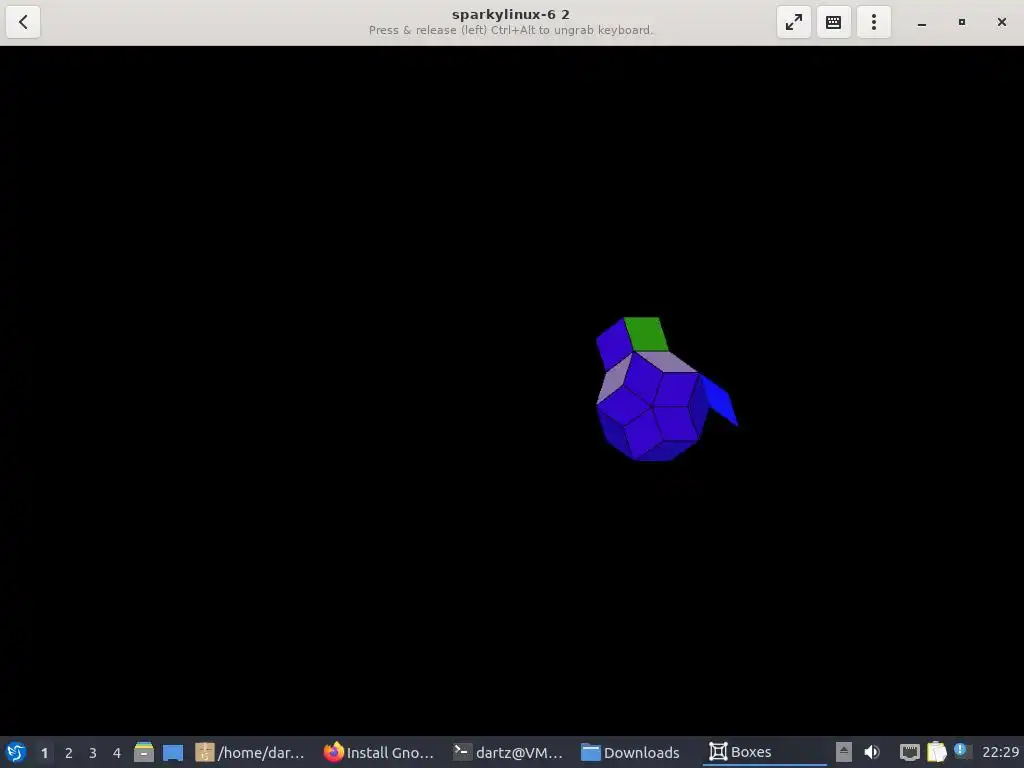Viewport: 1024px width, 768px height.
Task: Open the three-dot menu in the header bar
Action: [x=874, y=22]
